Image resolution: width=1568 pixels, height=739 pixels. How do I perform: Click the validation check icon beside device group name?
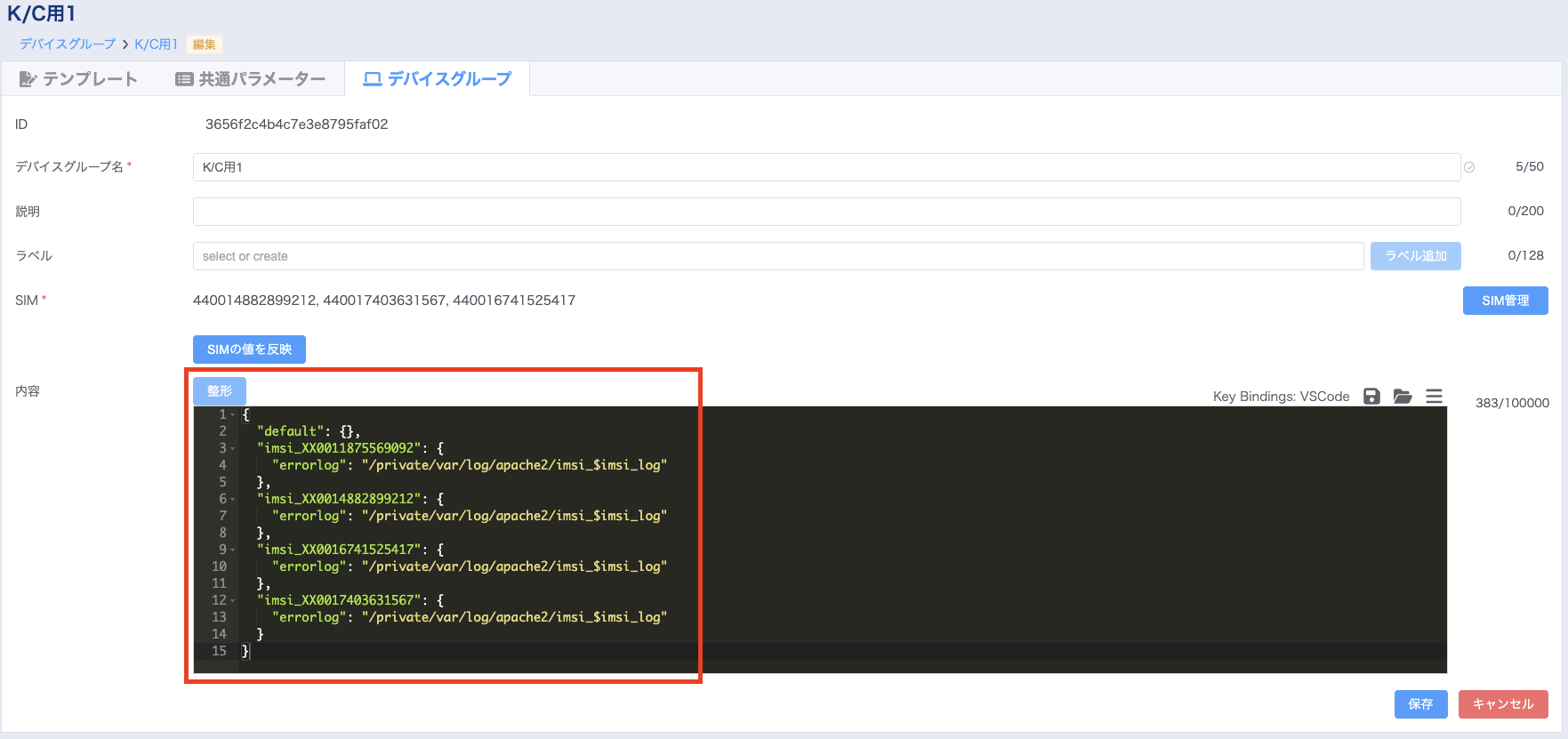tap(1469, 167)
